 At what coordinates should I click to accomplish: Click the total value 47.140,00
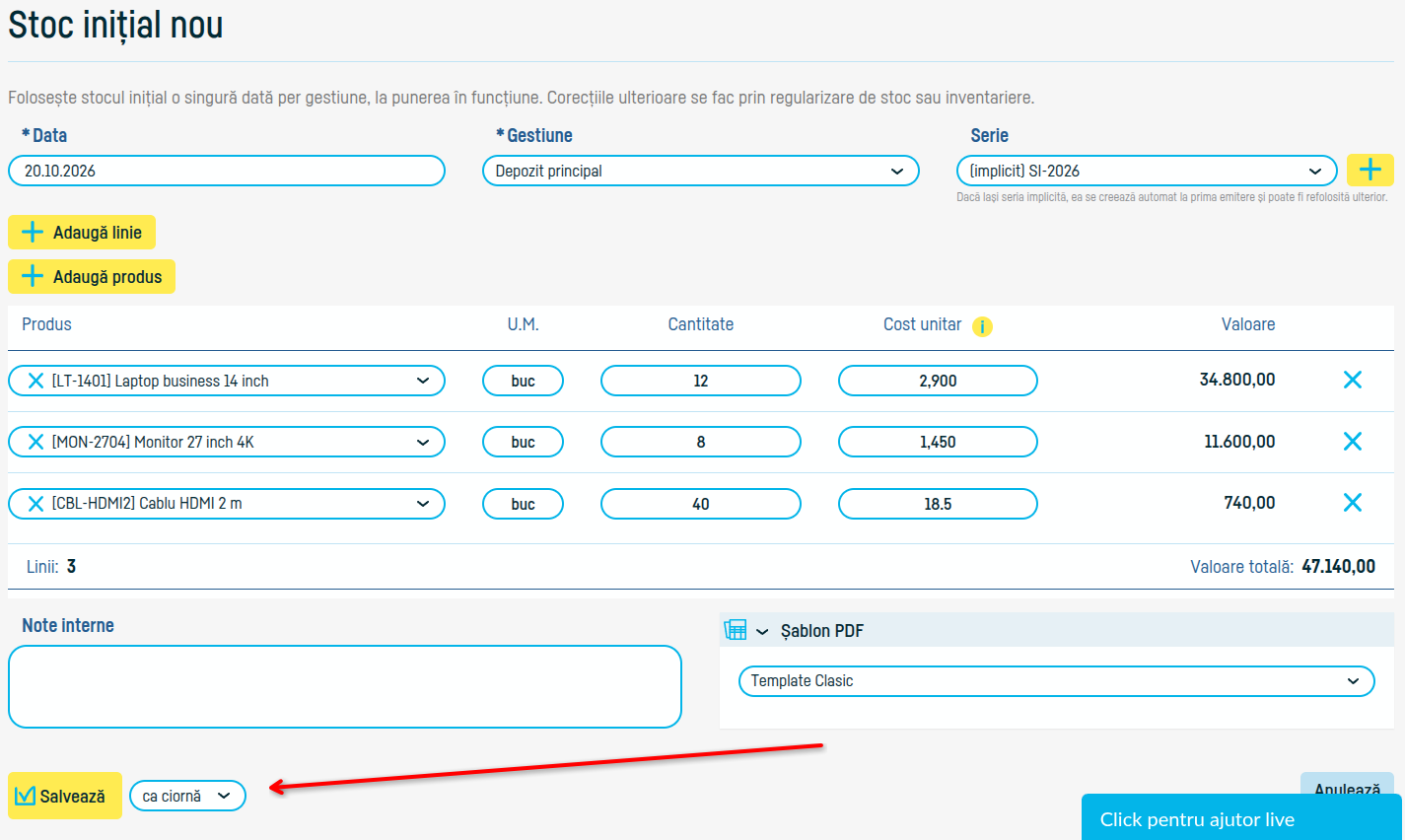click(x=1338, y=567)
